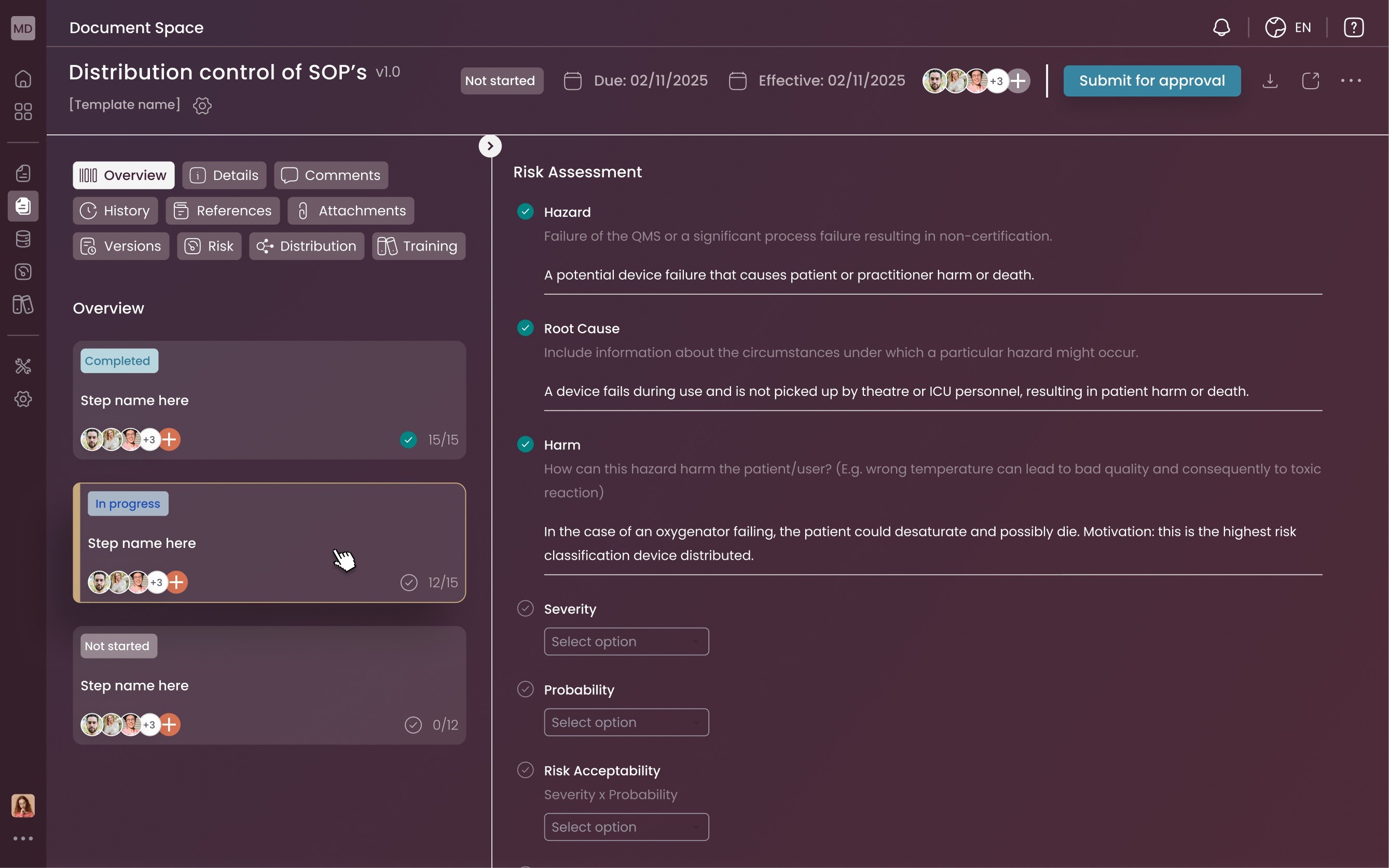Click the sidebar tools wrench icon
The image size is (1389, 868).
coord(23,366)
